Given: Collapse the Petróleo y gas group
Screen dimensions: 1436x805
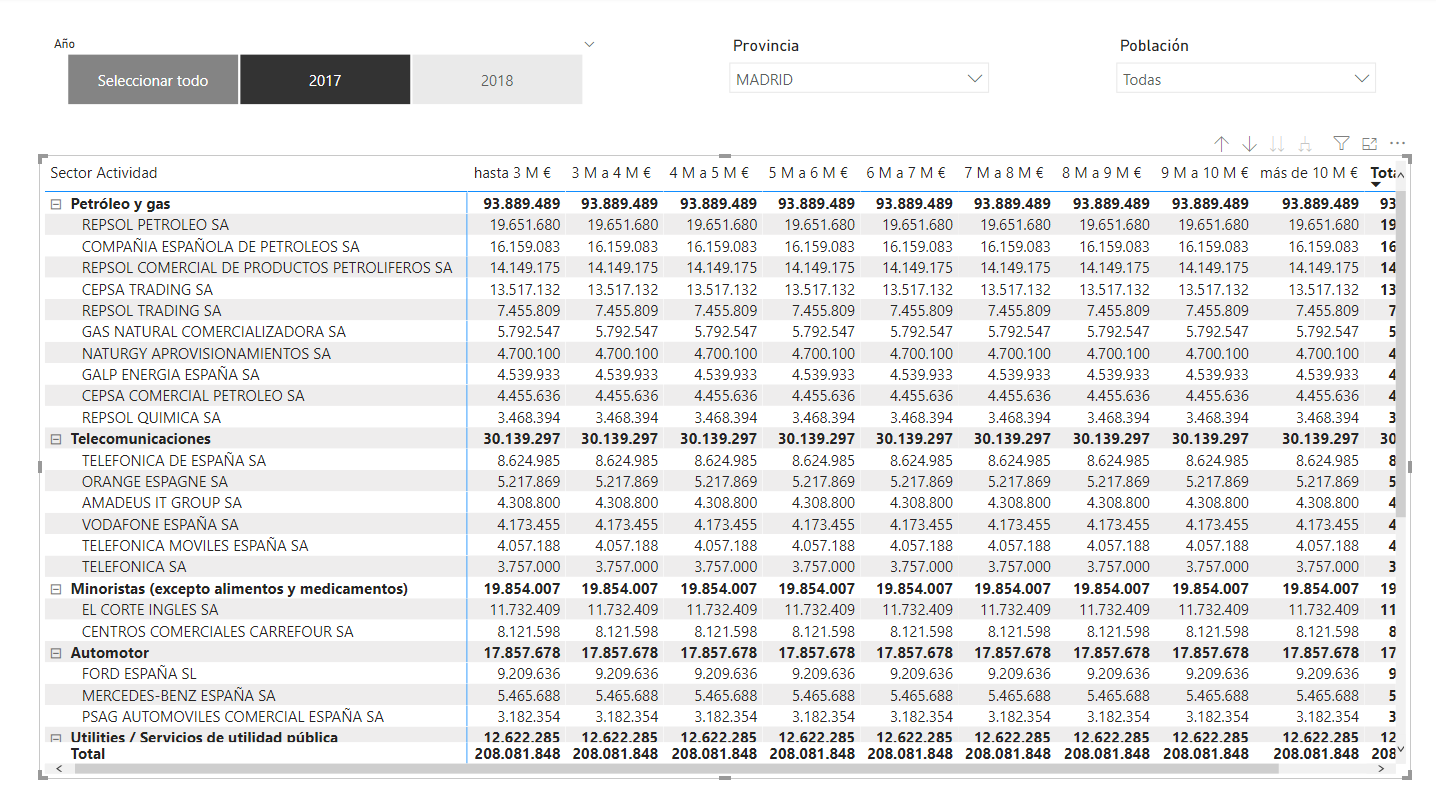Looking at the screenshot, I should (x=57, y=202).
